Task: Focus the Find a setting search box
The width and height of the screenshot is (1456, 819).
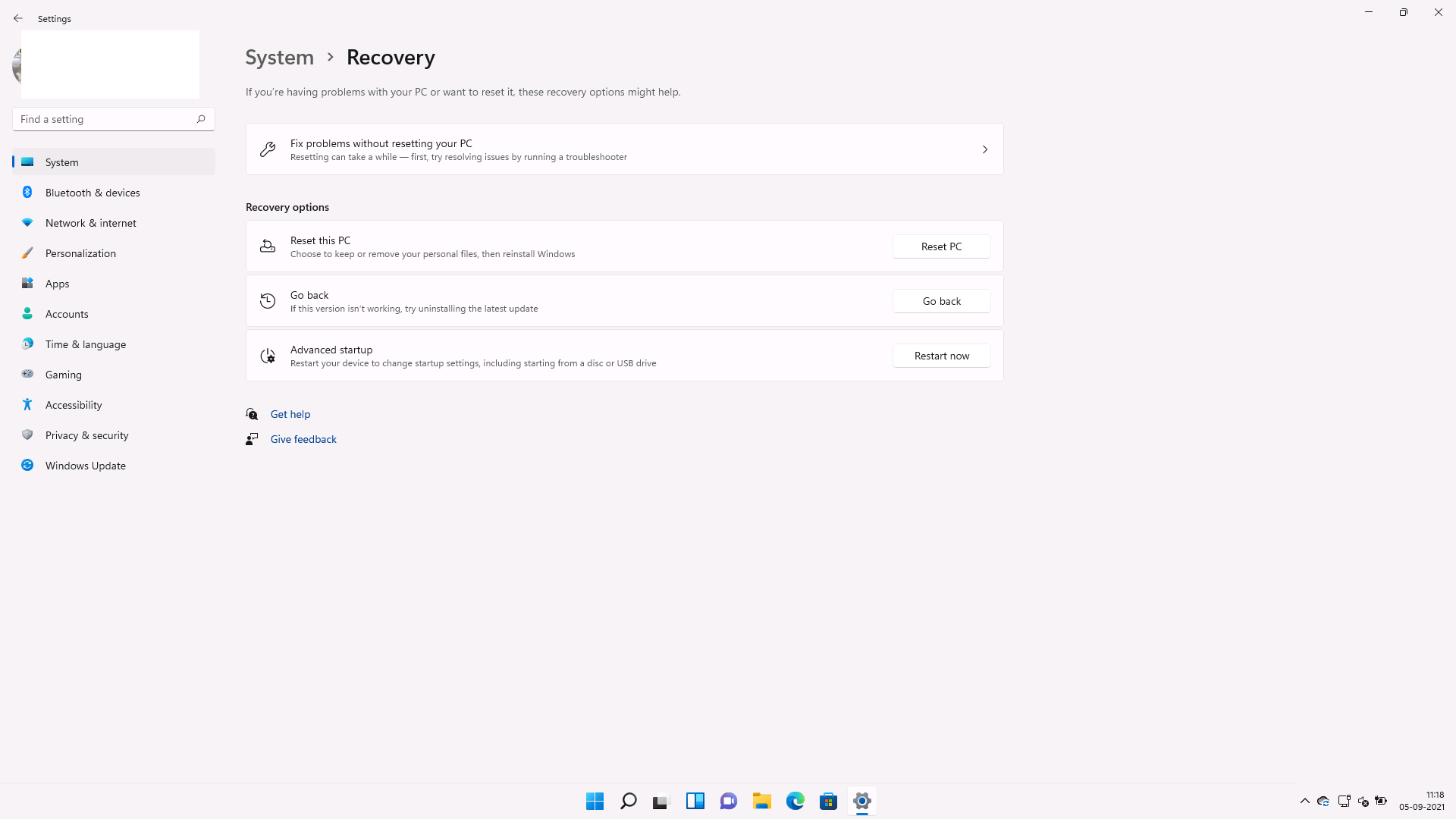Action: click(x=102, y=119)
